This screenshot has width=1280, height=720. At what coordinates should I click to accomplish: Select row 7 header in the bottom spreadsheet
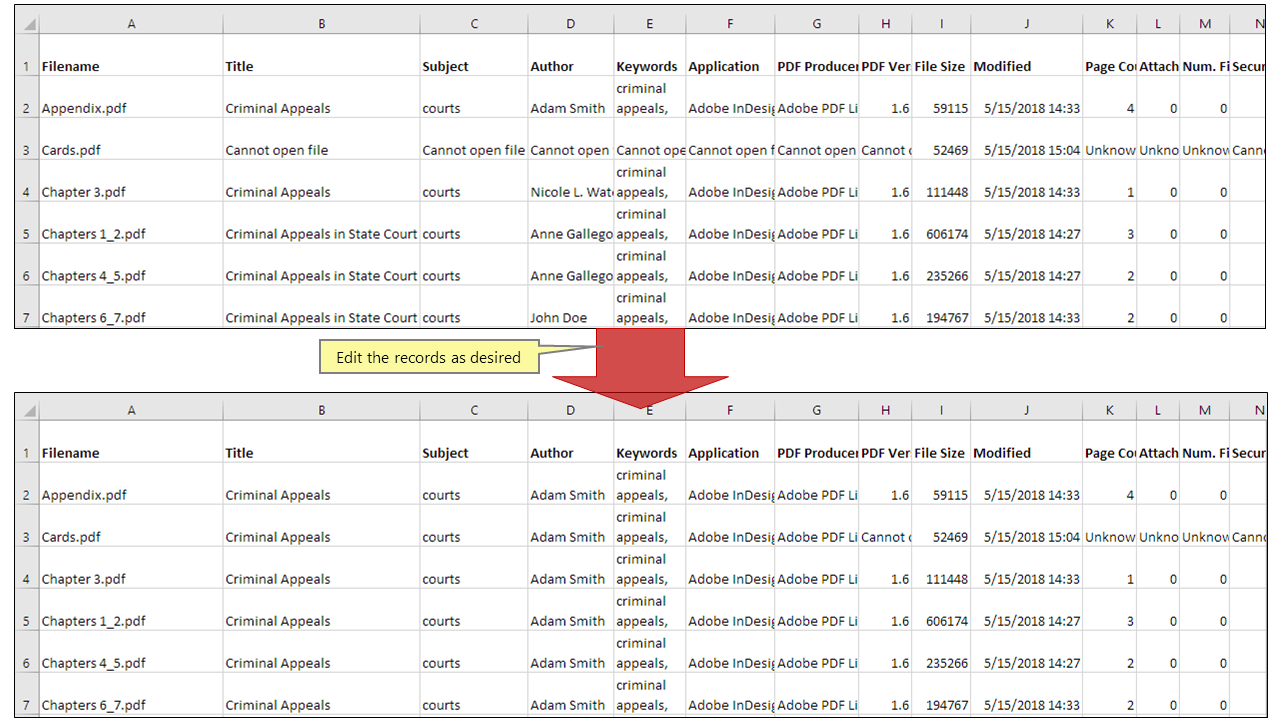[26, 704]
